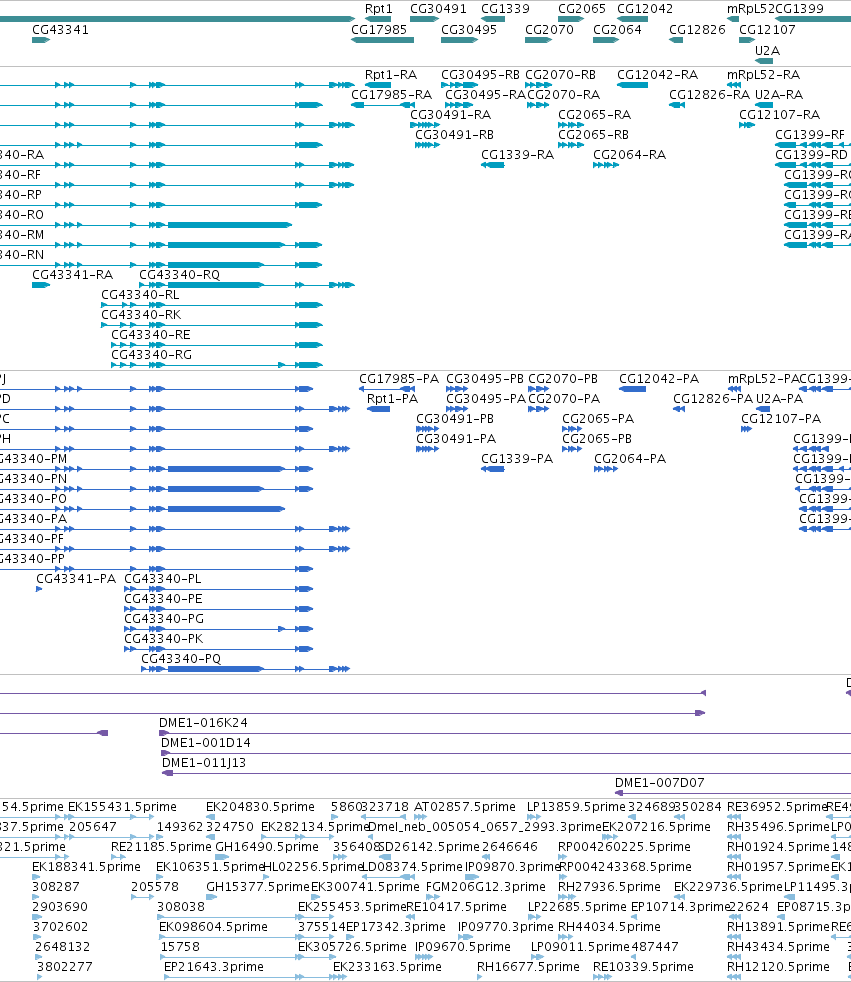Click EST RP004260225.5prime
This screenshot has height=982, width=851.
click(x=624, y=847)
